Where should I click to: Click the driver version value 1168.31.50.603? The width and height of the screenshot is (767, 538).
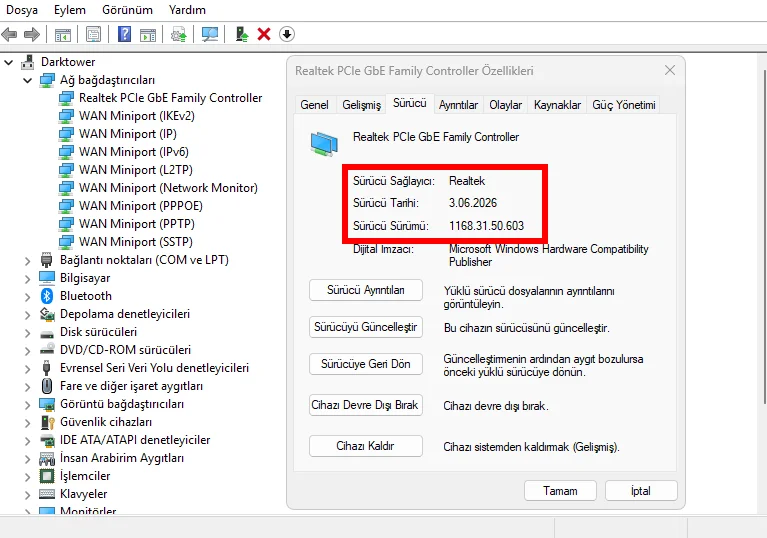tap(486, 225)
